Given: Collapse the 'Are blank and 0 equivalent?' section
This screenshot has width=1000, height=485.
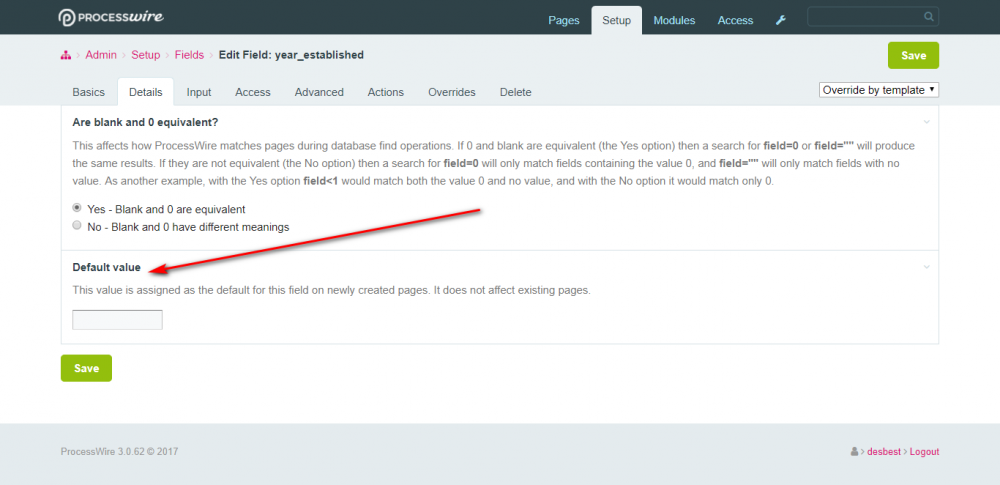Looking at the screenshot, I should 926,122.
